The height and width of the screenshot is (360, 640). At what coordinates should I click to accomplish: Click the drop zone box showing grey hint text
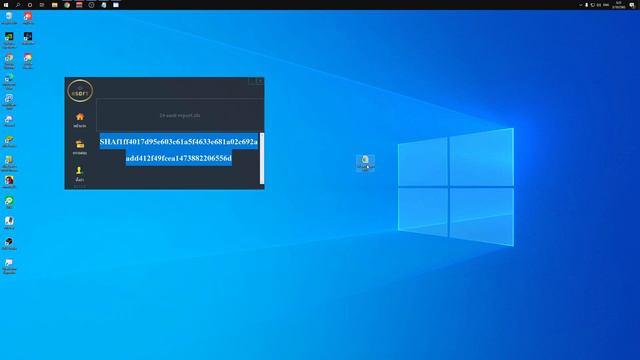tap(180, 115)
